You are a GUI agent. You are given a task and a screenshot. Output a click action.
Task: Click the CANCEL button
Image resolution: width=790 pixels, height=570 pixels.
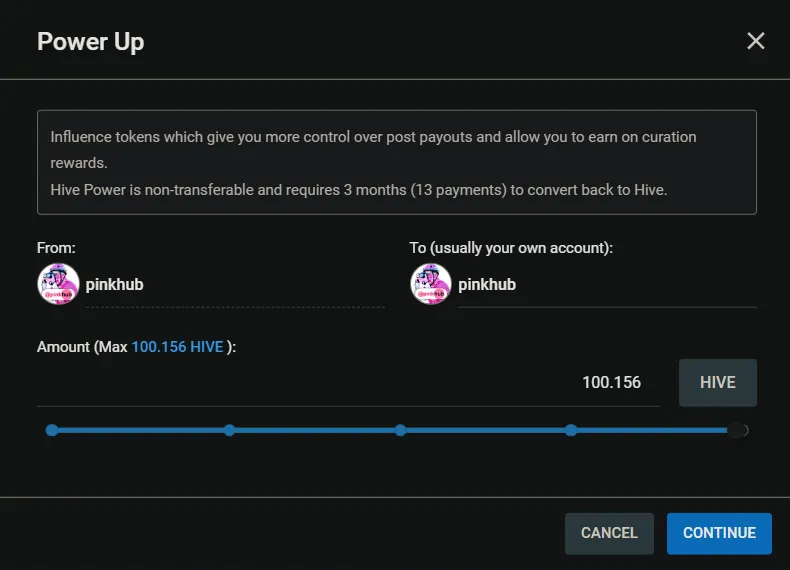tap(609, 533)
